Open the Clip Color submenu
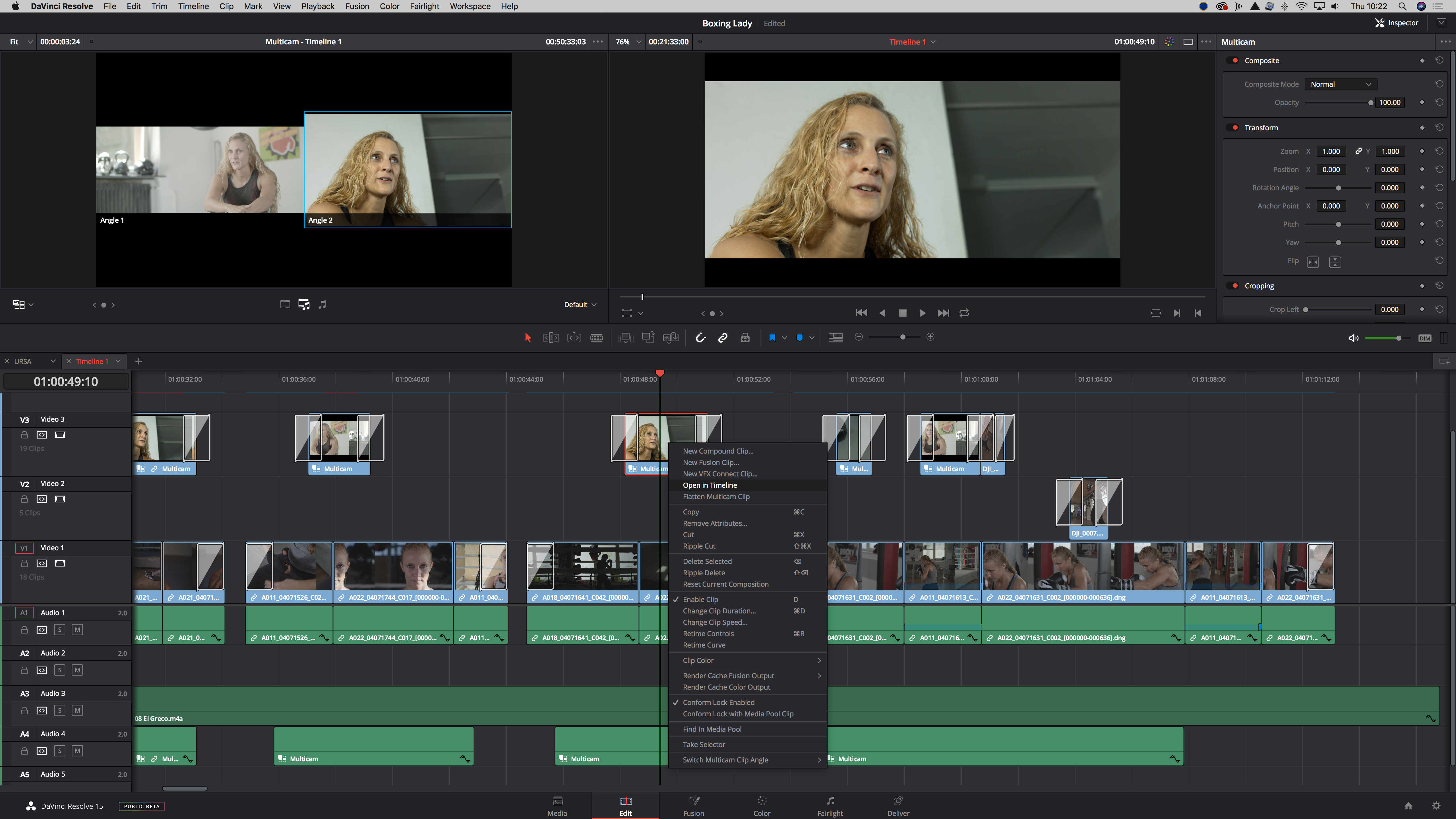This screenshot has height=819, width=1456. pos(747,660)
